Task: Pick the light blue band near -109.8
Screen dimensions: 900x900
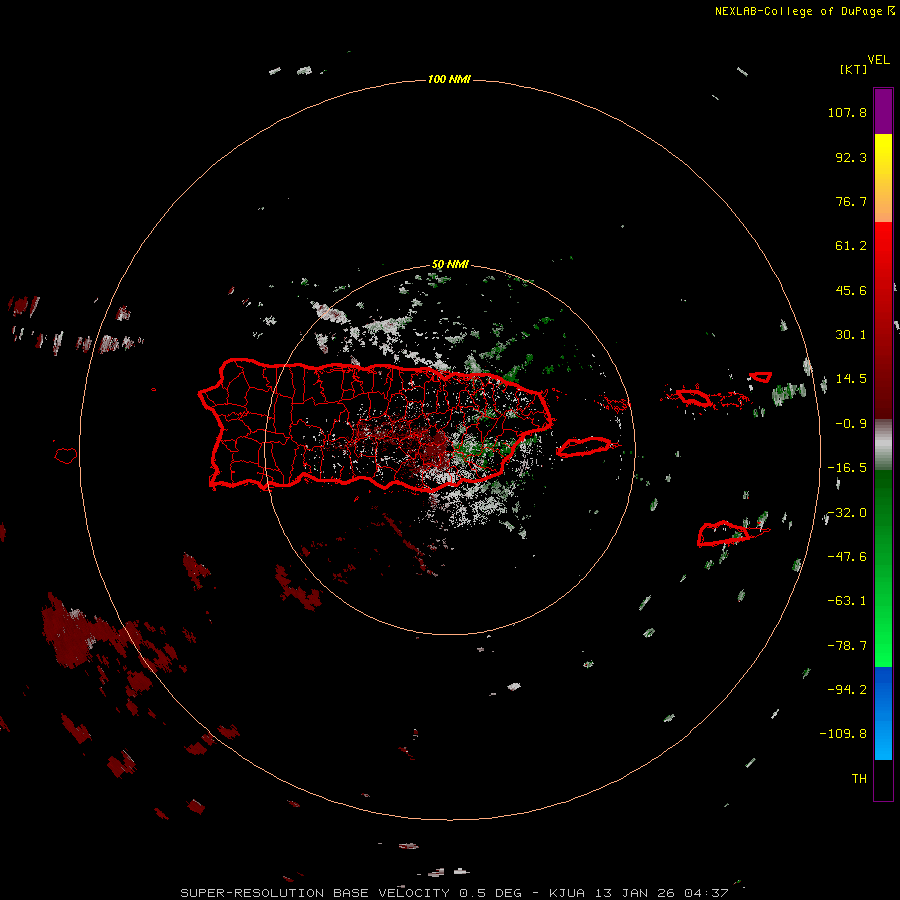Action: pyautogui.click(x=883, y=738)
